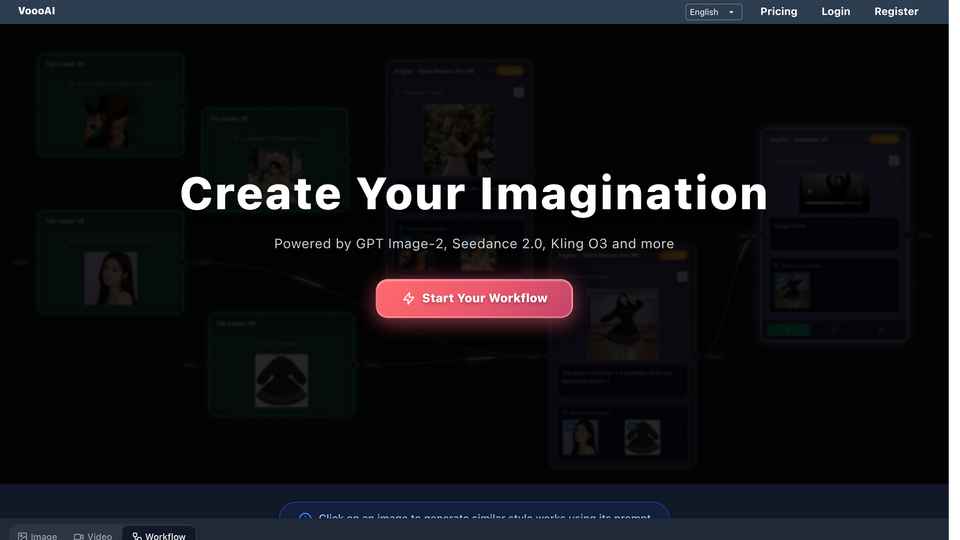This screenshot has height=540, width=960.
Task: Click the VoooAI logo
Action: point(37,11)
